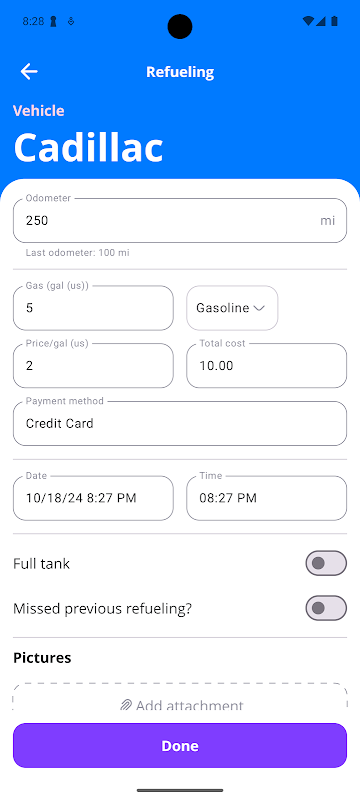Image resolution: width=360 pixels, height=800 pixels.
Task: Open the Gasoline fuel type dropdown
Action: tap(232, 308)
